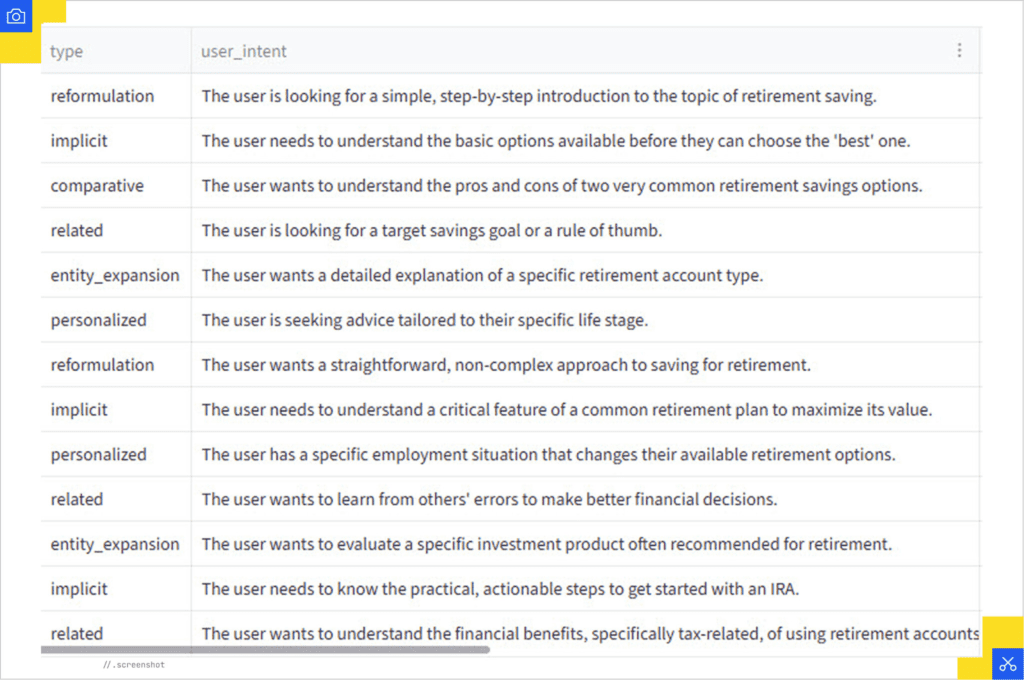Select the first 'entity_expansion' type cell
The width and height of the screenshot is (1024, 680).
[115, 275]
